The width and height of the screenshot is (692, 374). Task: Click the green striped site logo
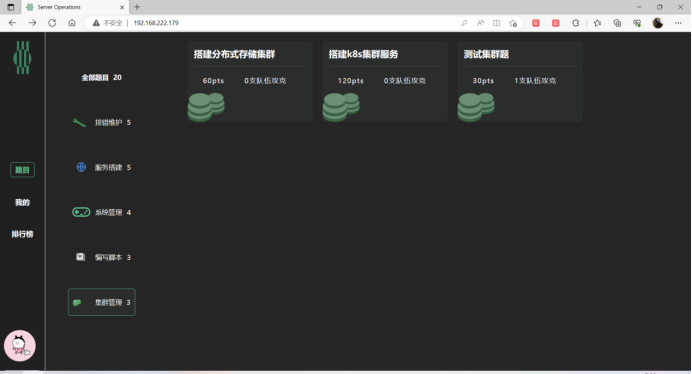[22, 58]
